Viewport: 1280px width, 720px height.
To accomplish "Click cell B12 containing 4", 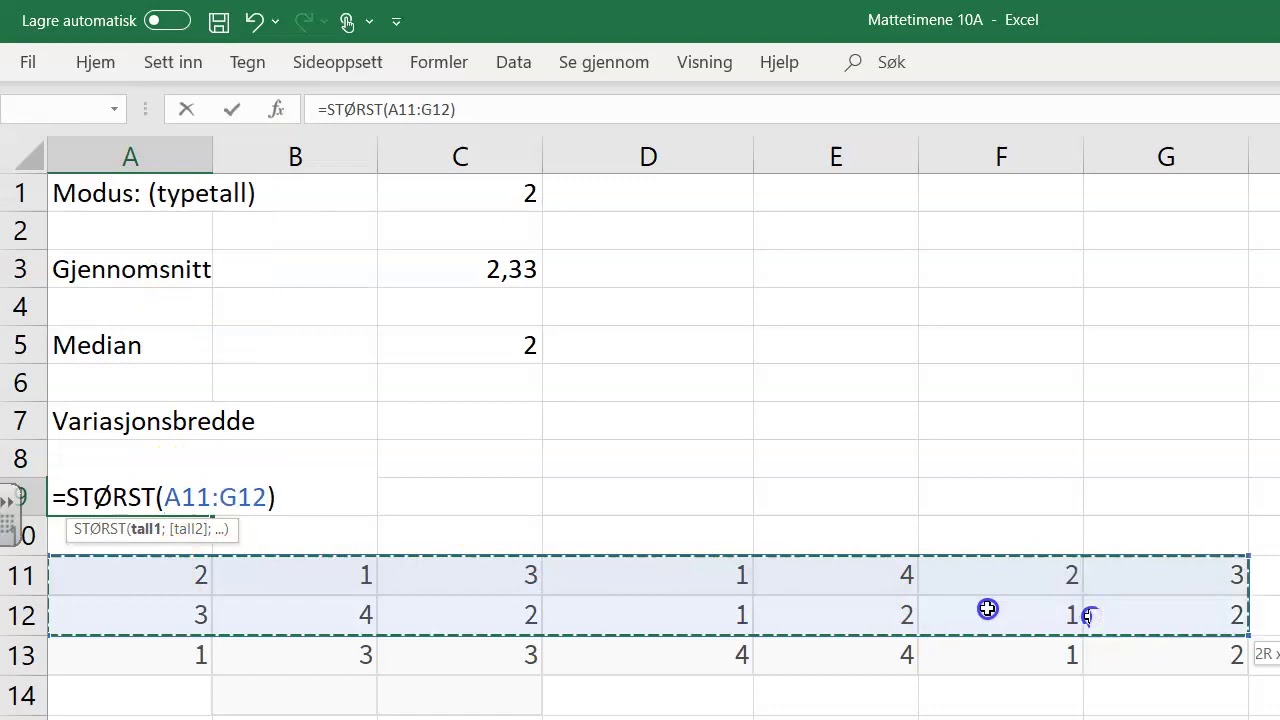I will click(295, 615).
